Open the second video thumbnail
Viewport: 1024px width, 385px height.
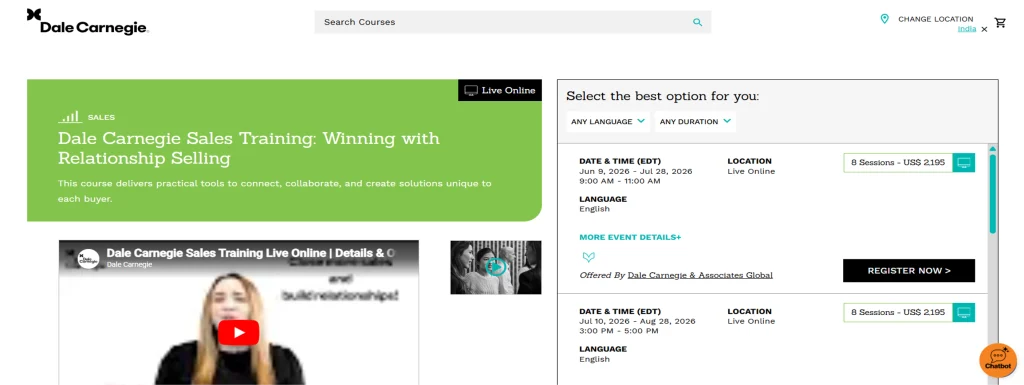(x=496, y=268)
